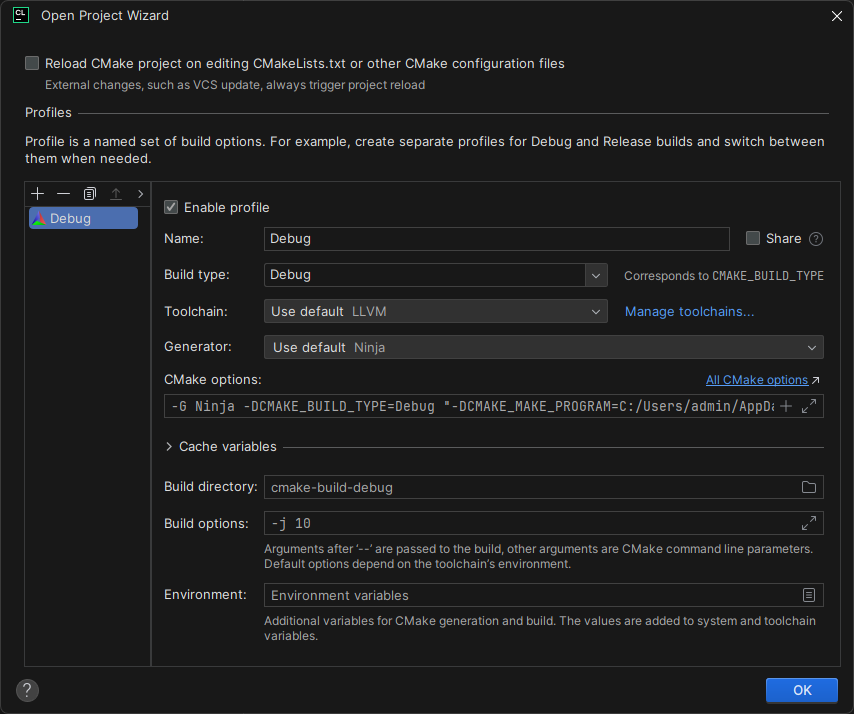The width and height of the screenshot is (854, 714).
Task: Open the Toolchain dropdown
Action: 596,311
